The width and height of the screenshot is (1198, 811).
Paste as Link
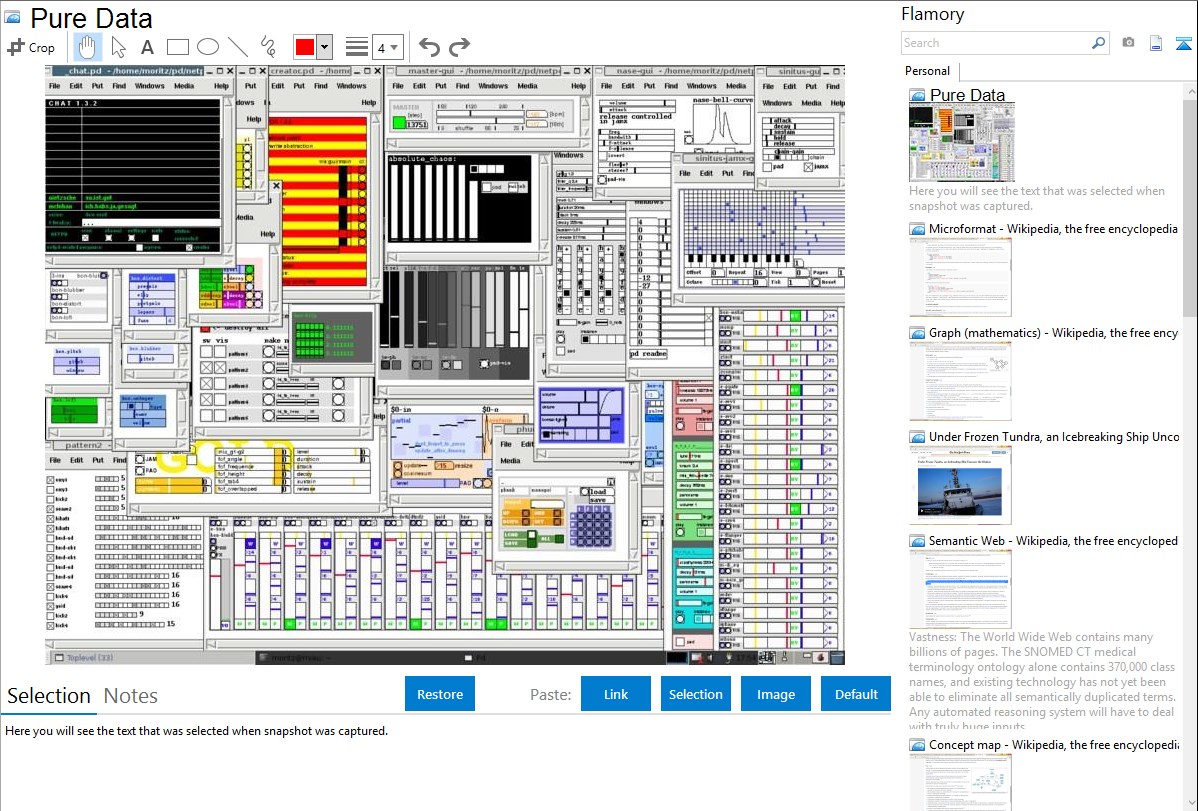point(616,694)
